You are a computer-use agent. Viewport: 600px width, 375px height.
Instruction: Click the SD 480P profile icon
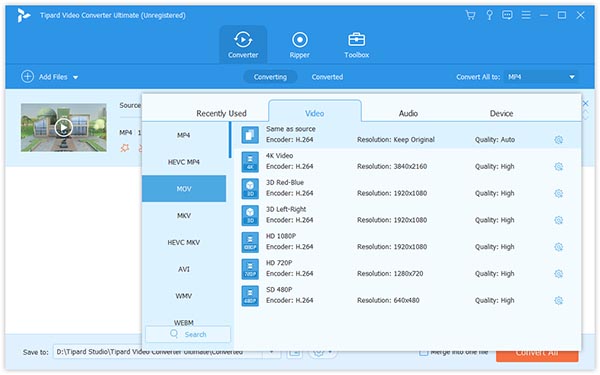pyautogui.click(x=250, y=295)
